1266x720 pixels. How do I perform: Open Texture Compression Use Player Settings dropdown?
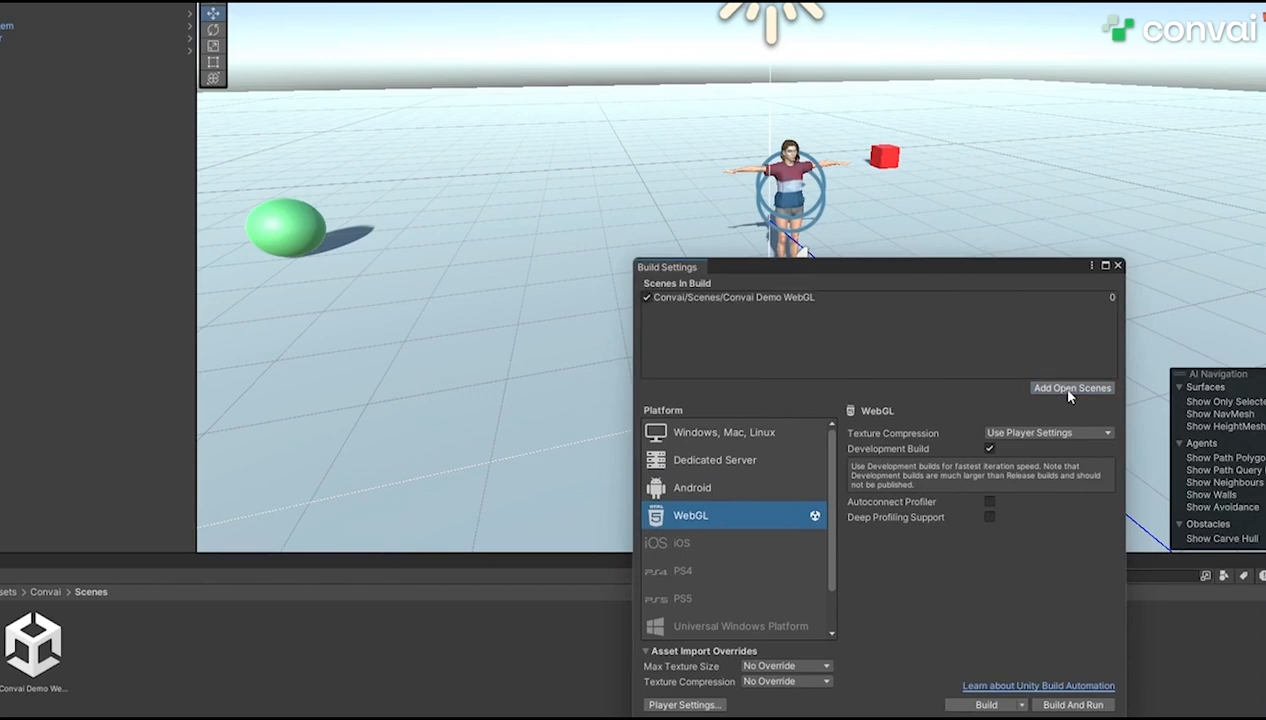(x=1048, y=433)
